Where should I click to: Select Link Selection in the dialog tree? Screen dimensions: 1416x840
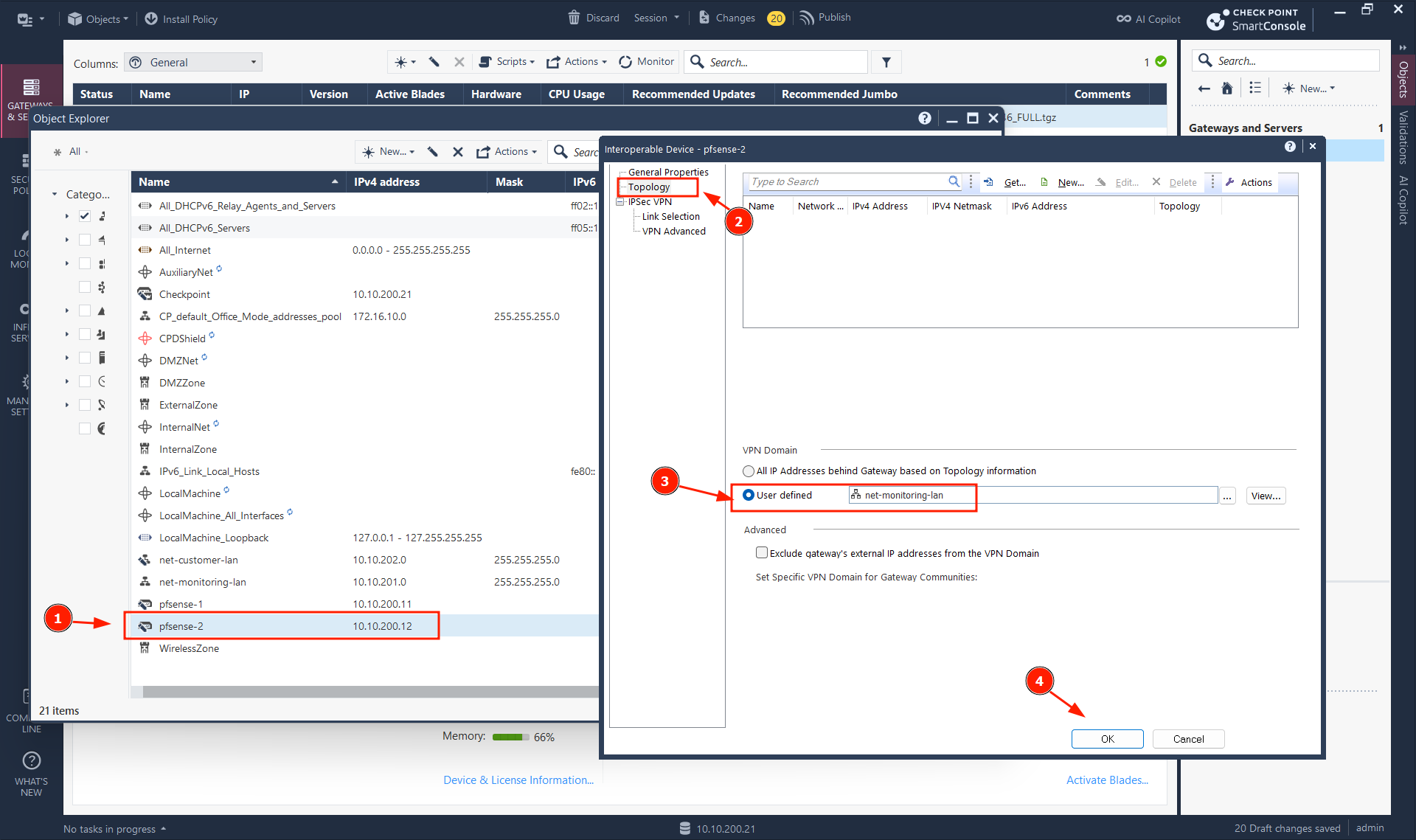671,216
